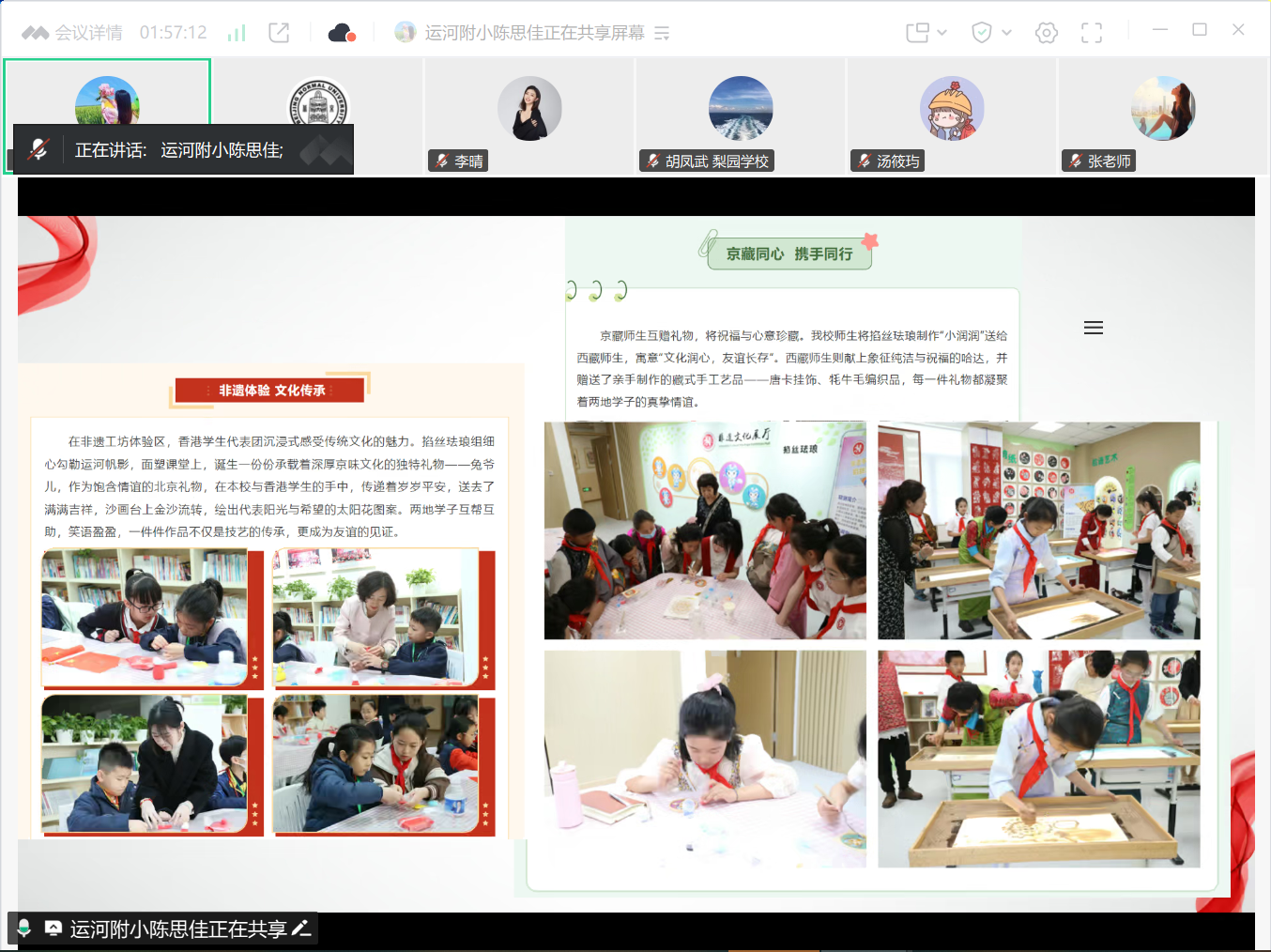Click the 正在讲话 speaker indicator banner
Image resolution: width=1271 pixels, height=952 pixels.
(178, 148)
